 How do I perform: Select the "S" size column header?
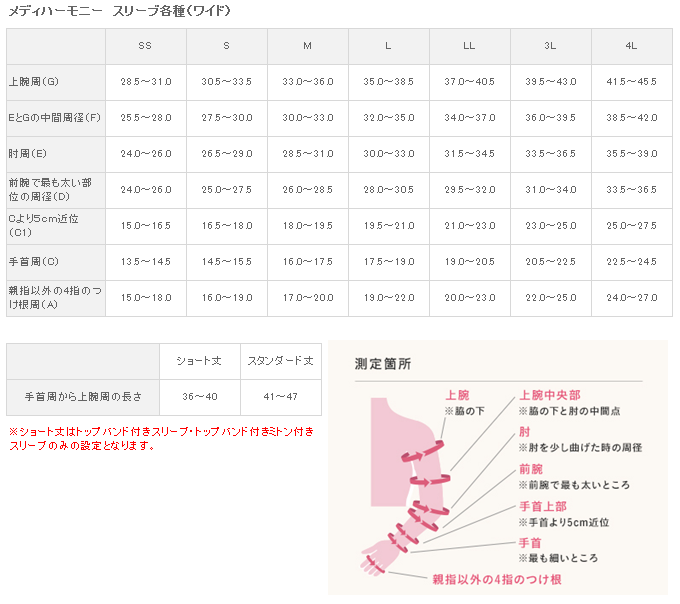click(x=226, y=46)
